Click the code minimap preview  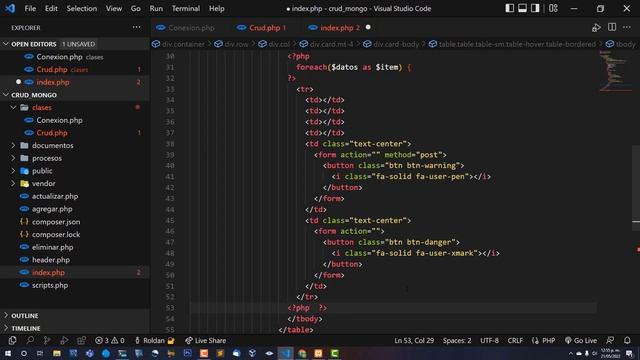(x=615, y=71)
